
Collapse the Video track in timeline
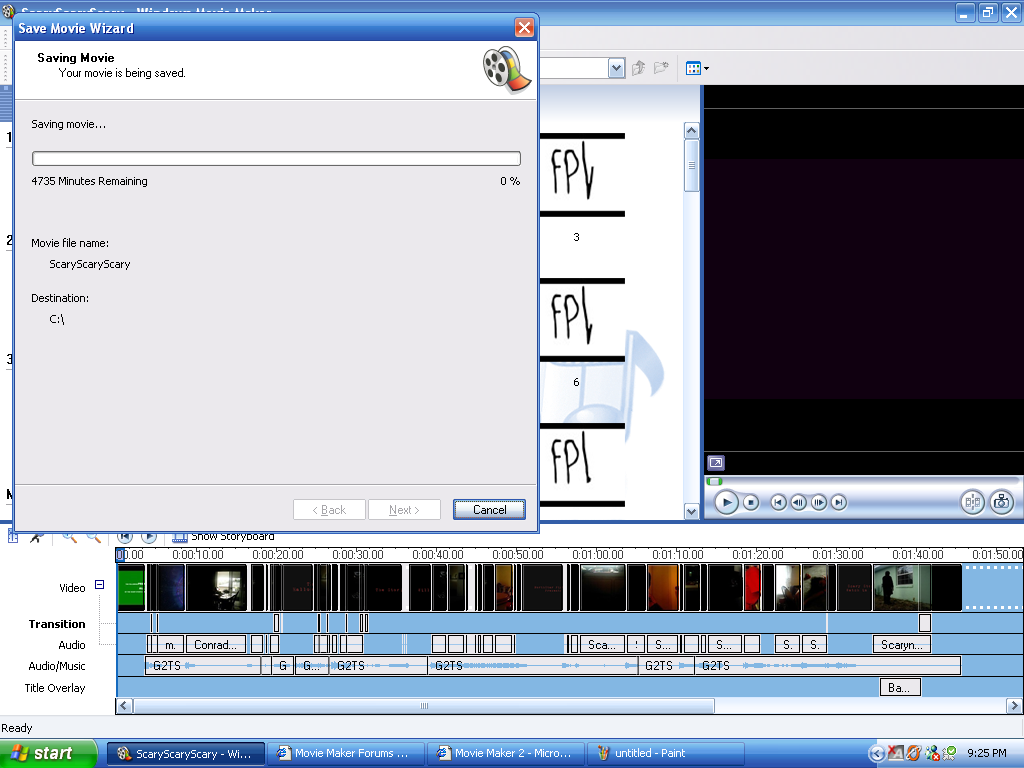99,585
